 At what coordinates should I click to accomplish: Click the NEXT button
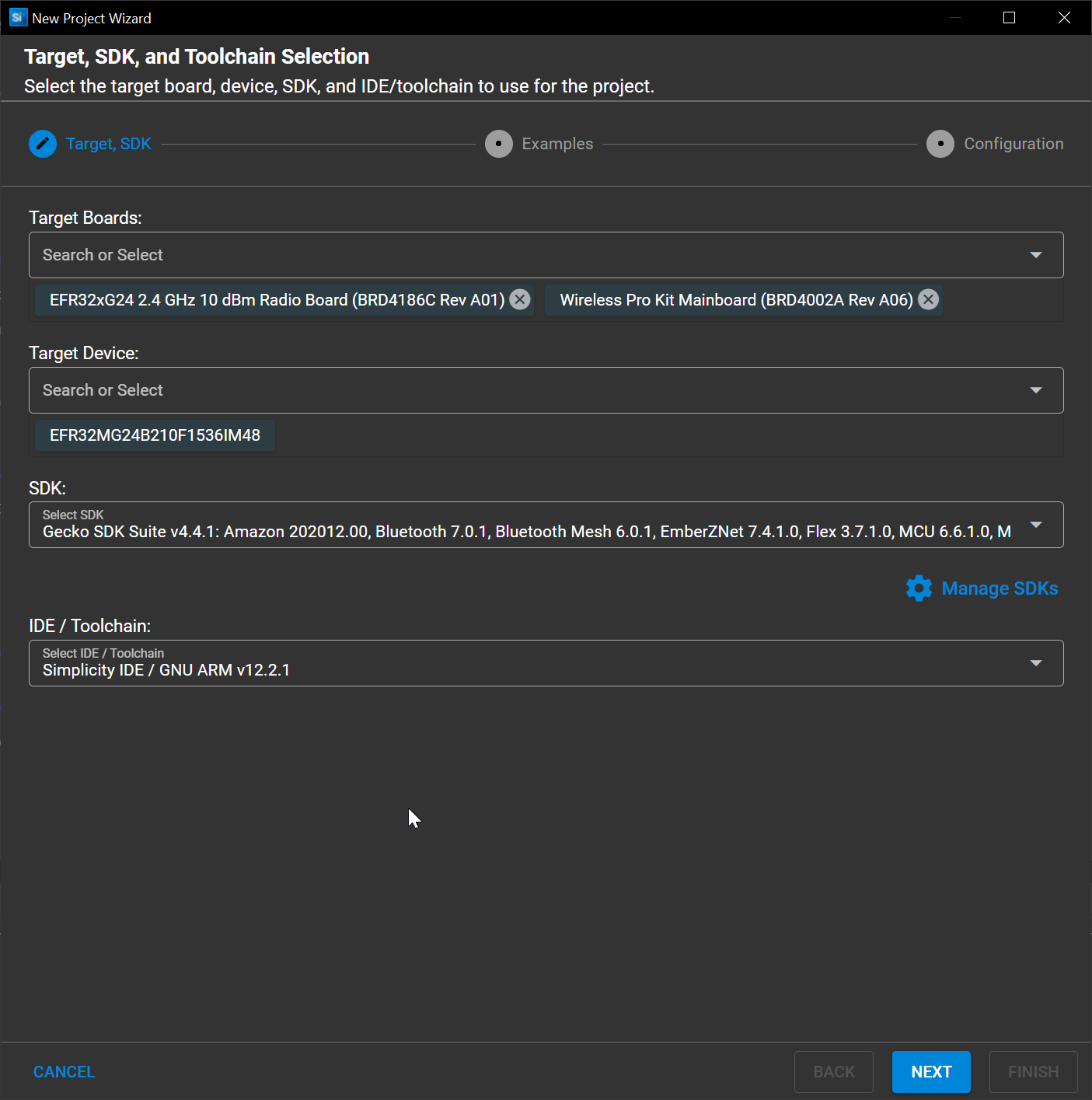click(931, 1072)
